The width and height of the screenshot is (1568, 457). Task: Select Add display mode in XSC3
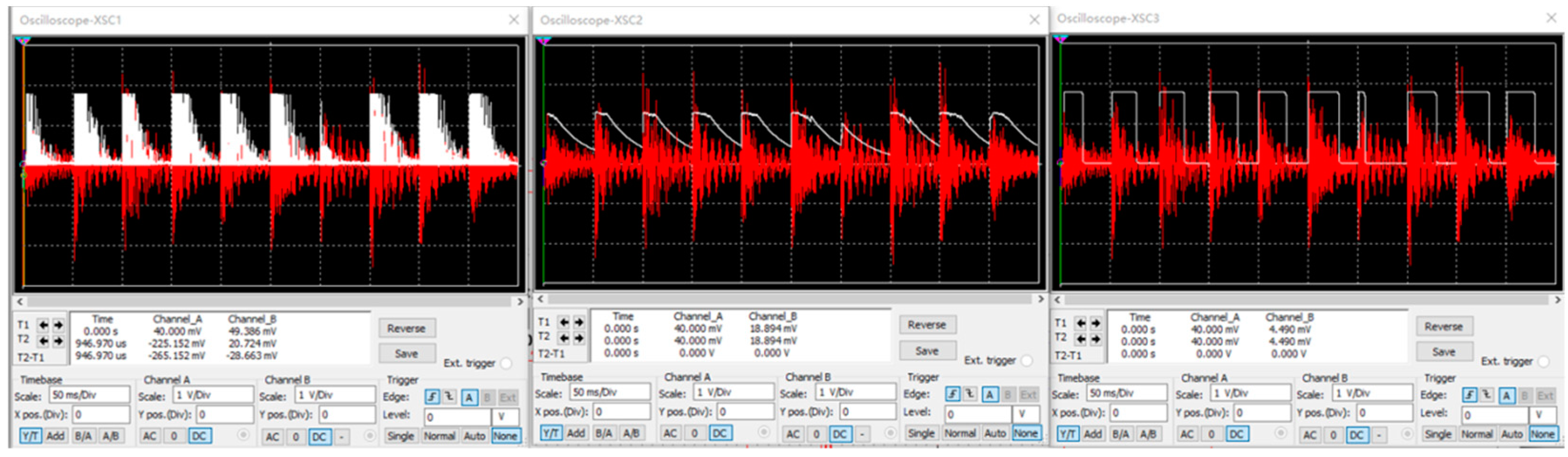(x=1092, y=434)
